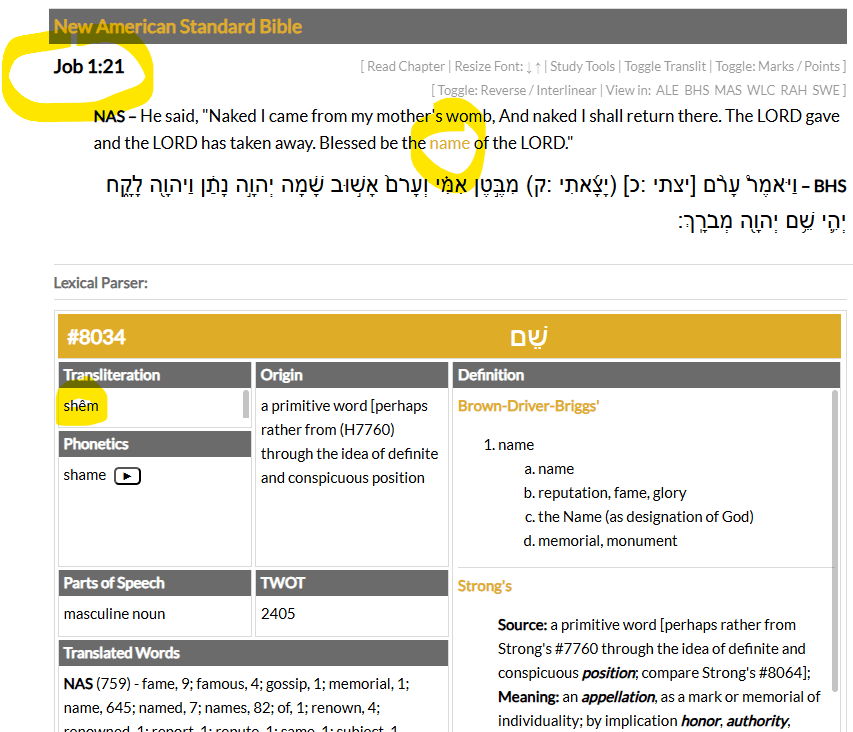This screenshot has height=732, width=853.
Task: Play the phonetics audio for shame
Action: (127, 476)
